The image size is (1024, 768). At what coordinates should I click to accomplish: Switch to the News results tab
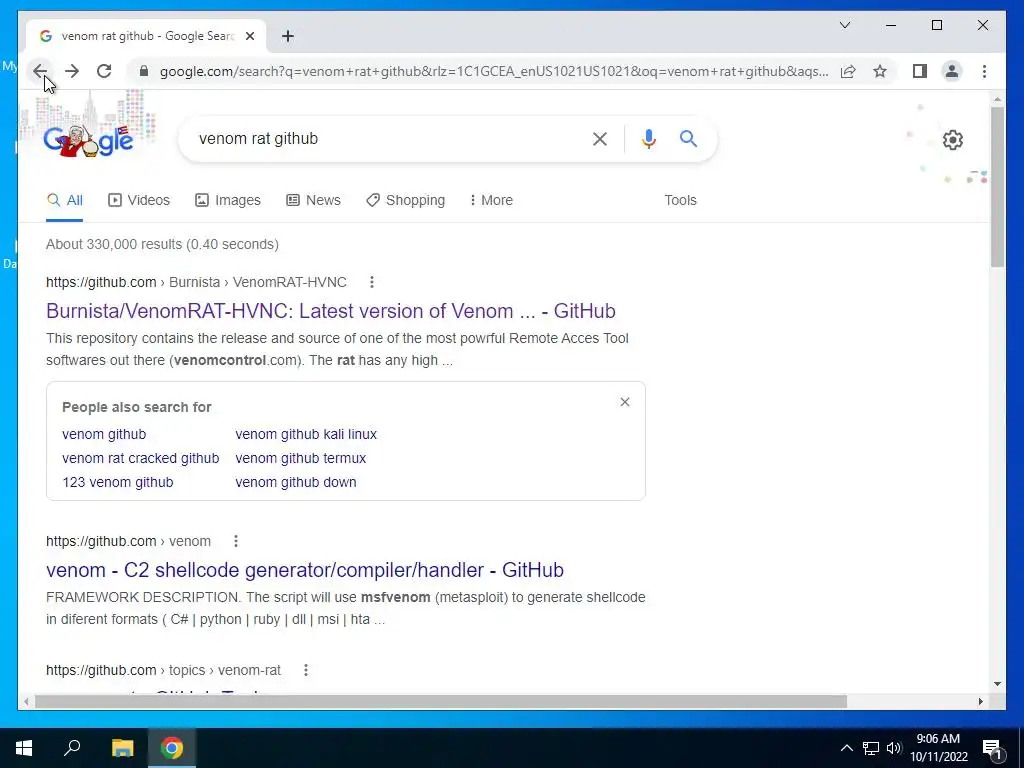click(x=313, y=200)
